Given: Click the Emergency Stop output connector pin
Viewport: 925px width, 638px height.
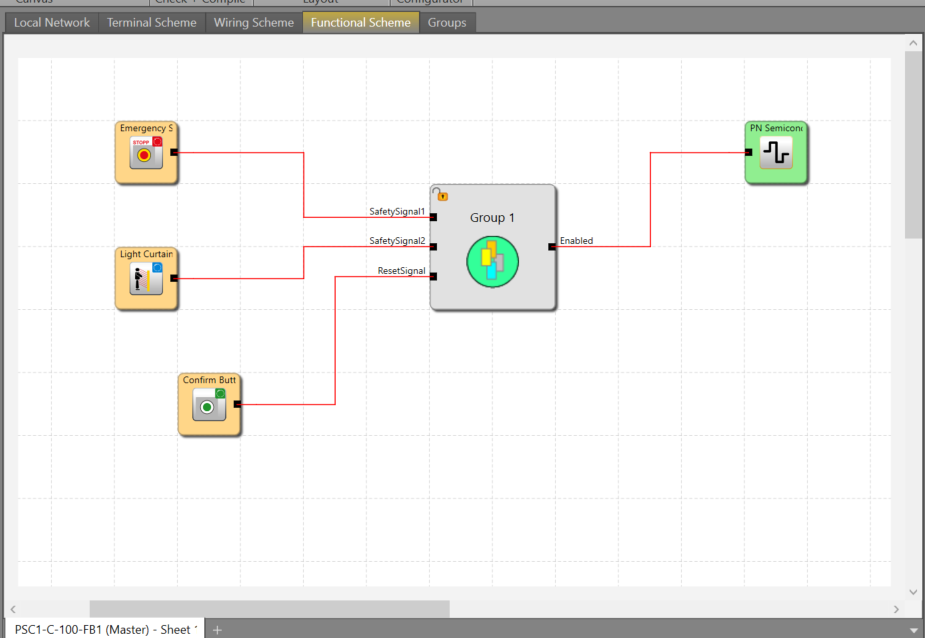Looking at the screenshot, I should 173,152.
